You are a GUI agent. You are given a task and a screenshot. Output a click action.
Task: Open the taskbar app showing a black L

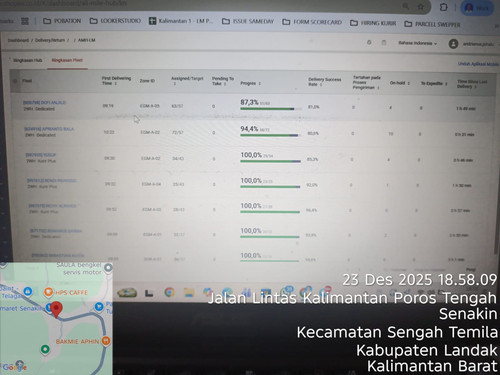149,293
